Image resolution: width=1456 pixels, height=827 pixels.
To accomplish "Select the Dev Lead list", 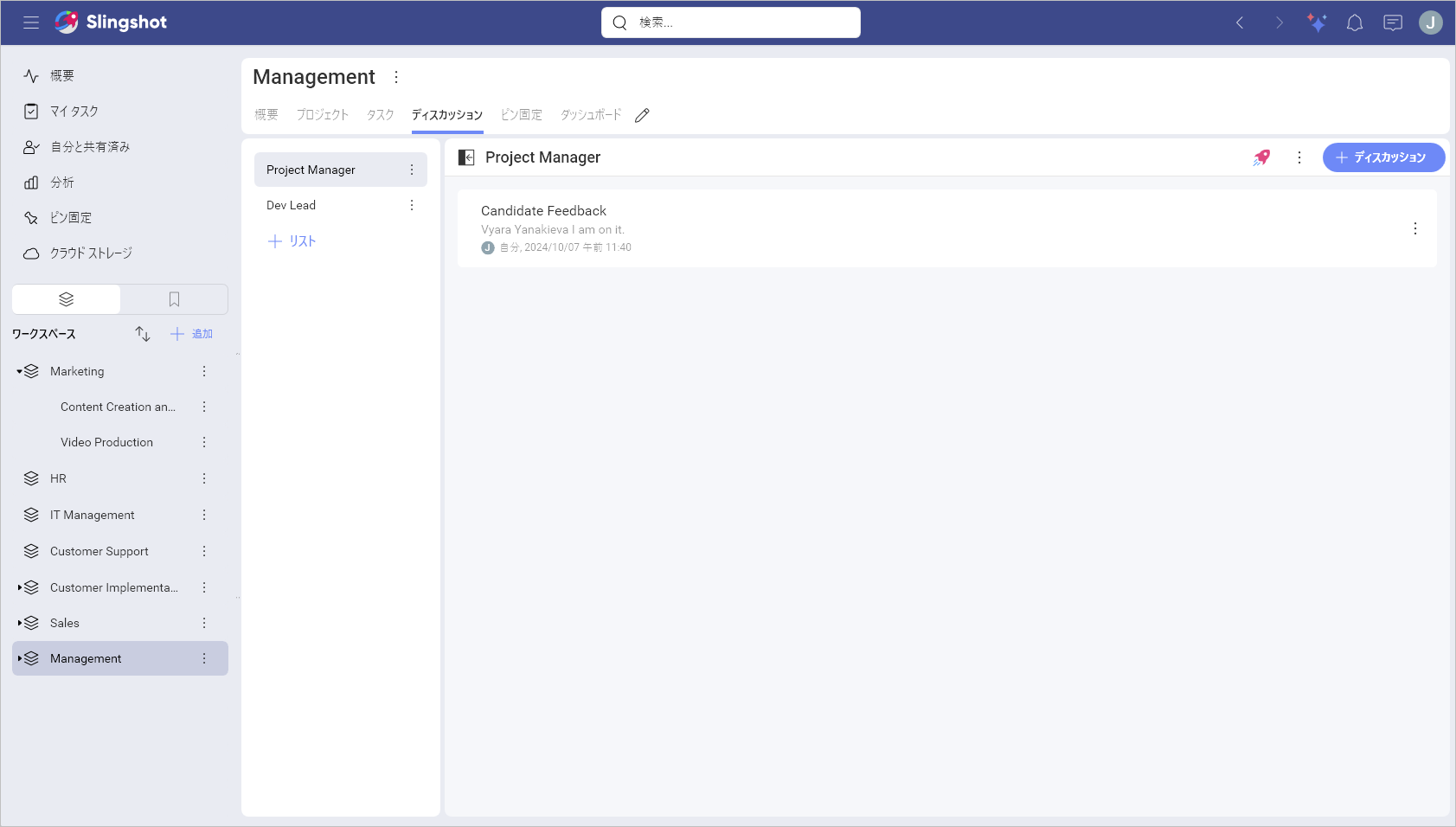I will tap(341, 205).
